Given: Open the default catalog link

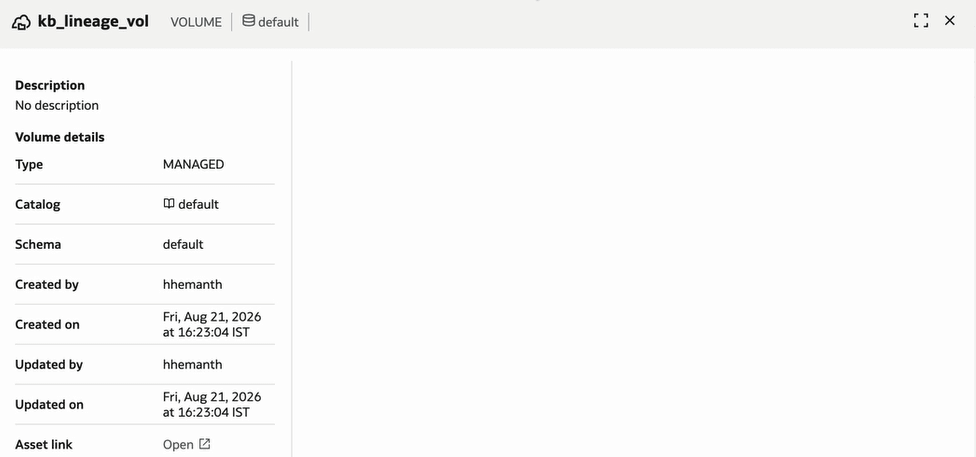Looking at the screenshot, I should (191, 204).
